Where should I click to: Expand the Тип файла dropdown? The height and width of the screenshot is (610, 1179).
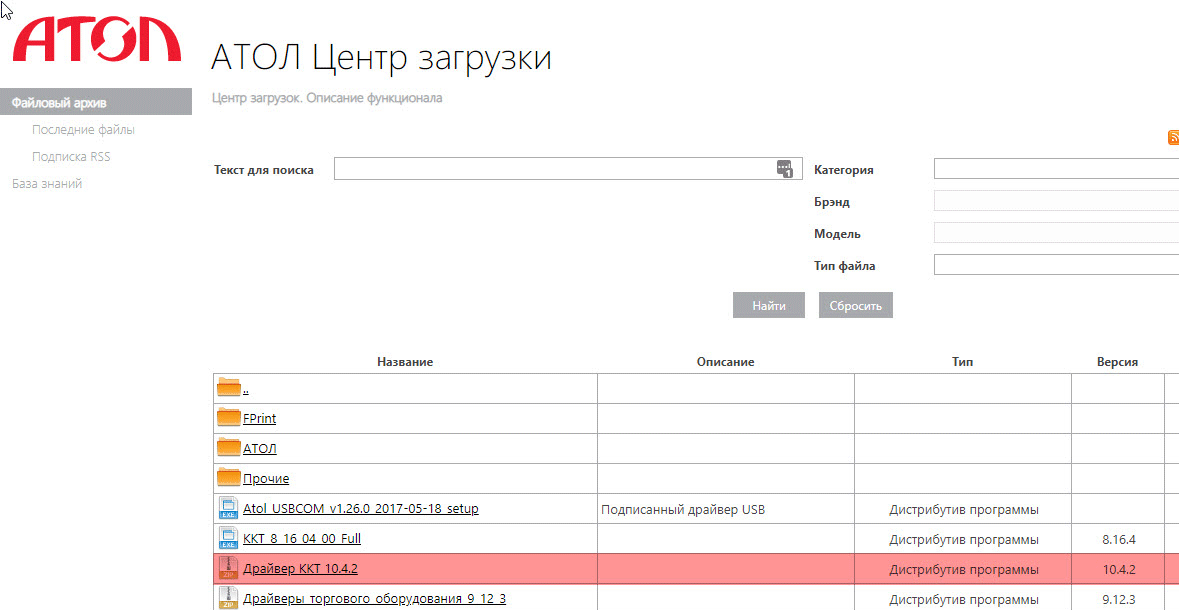1055,265
